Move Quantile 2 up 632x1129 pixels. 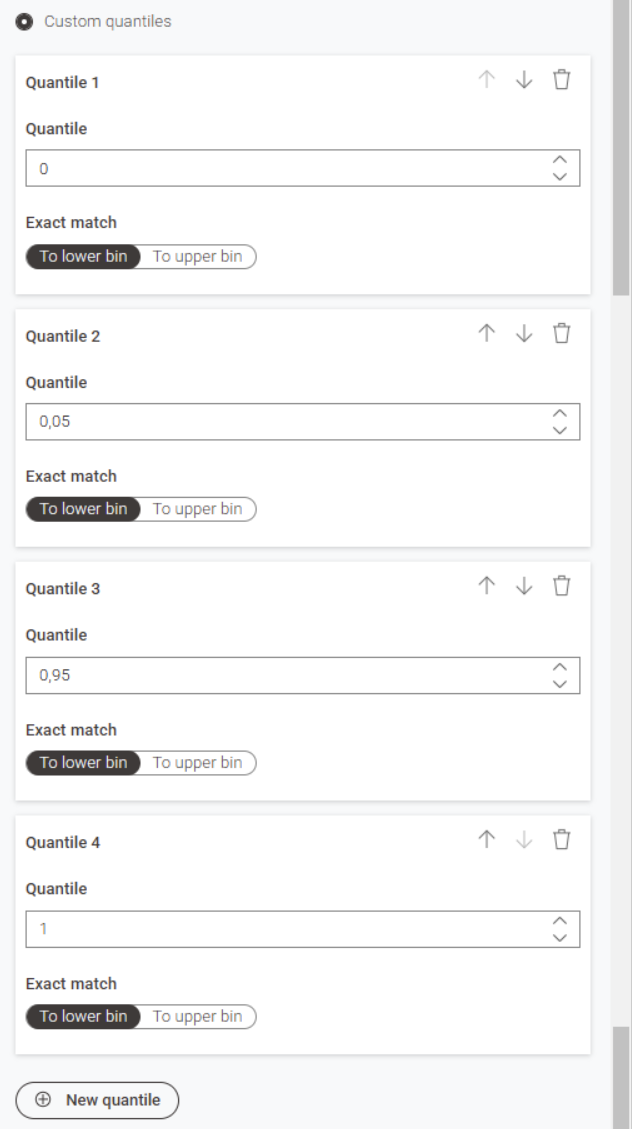click(x=487, y=334)
